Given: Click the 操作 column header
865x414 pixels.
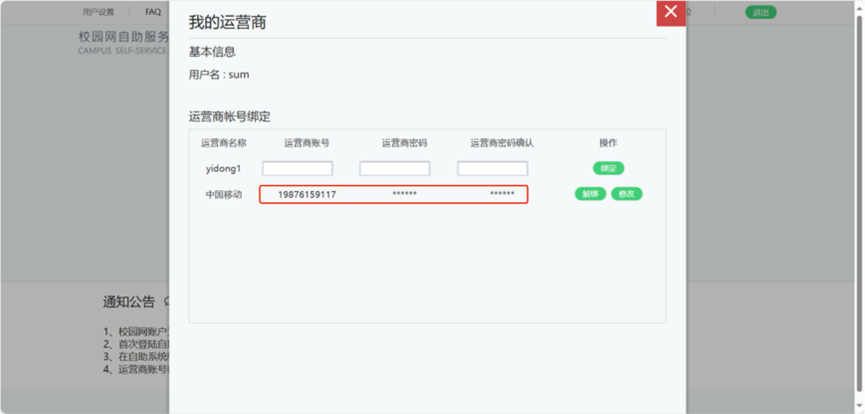Looking at the screenshot, I should pos(608,143).
